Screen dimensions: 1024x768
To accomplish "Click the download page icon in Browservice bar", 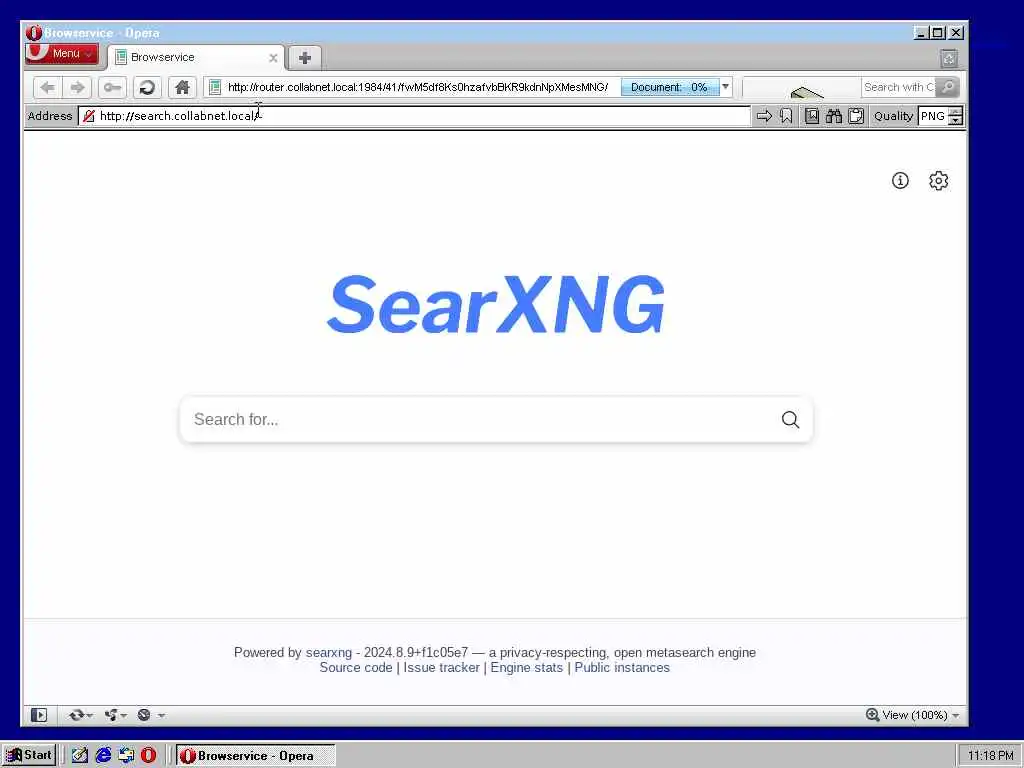I will pyautogui.click(x=812, y=116).
